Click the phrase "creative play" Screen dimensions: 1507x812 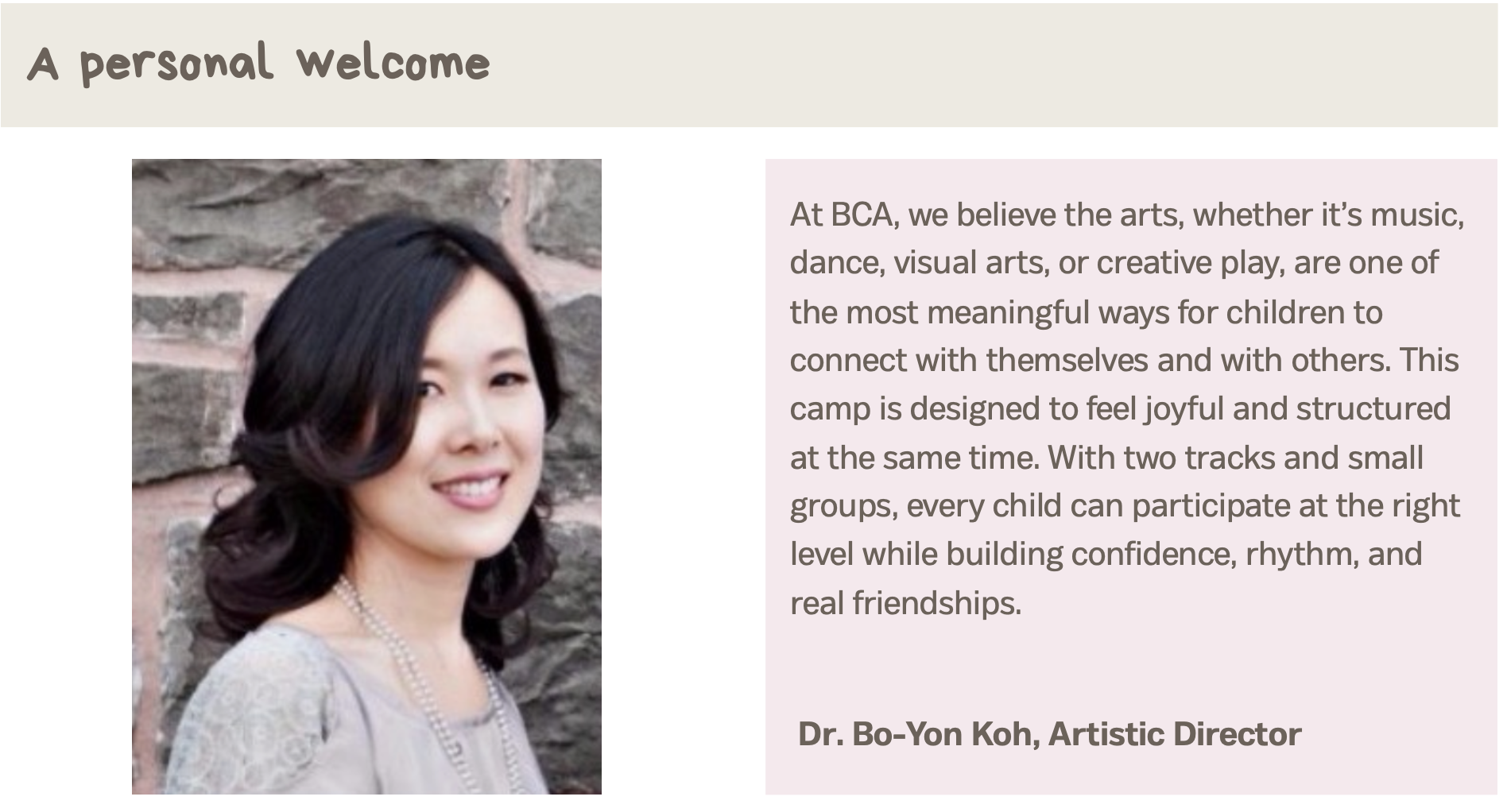(1187, 263)
